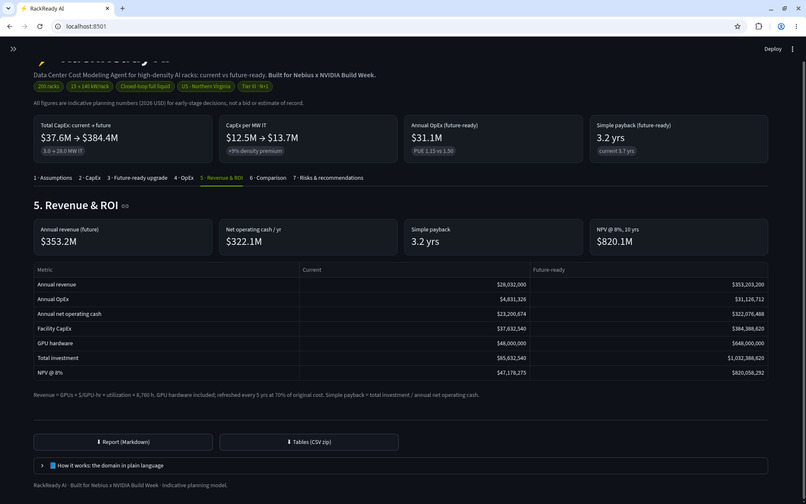Open Chrome's three-dot menu

pyautogui.click(x=796, y=26)
